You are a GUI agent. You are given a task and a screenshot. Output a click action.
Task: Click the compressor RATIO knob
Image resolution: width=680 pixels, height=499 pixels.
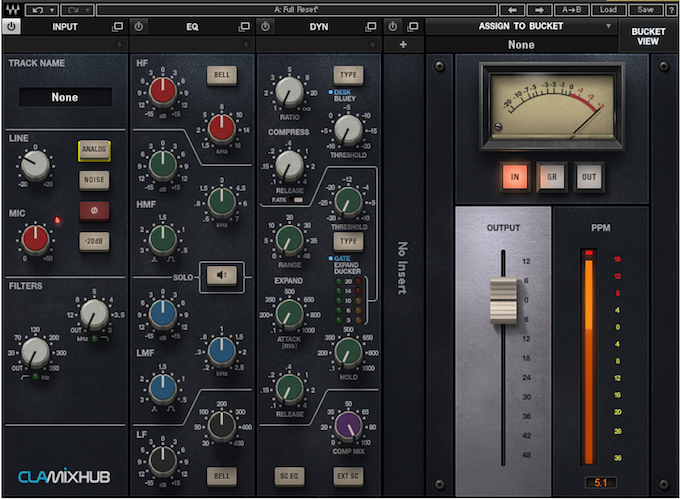pos(289,92)
